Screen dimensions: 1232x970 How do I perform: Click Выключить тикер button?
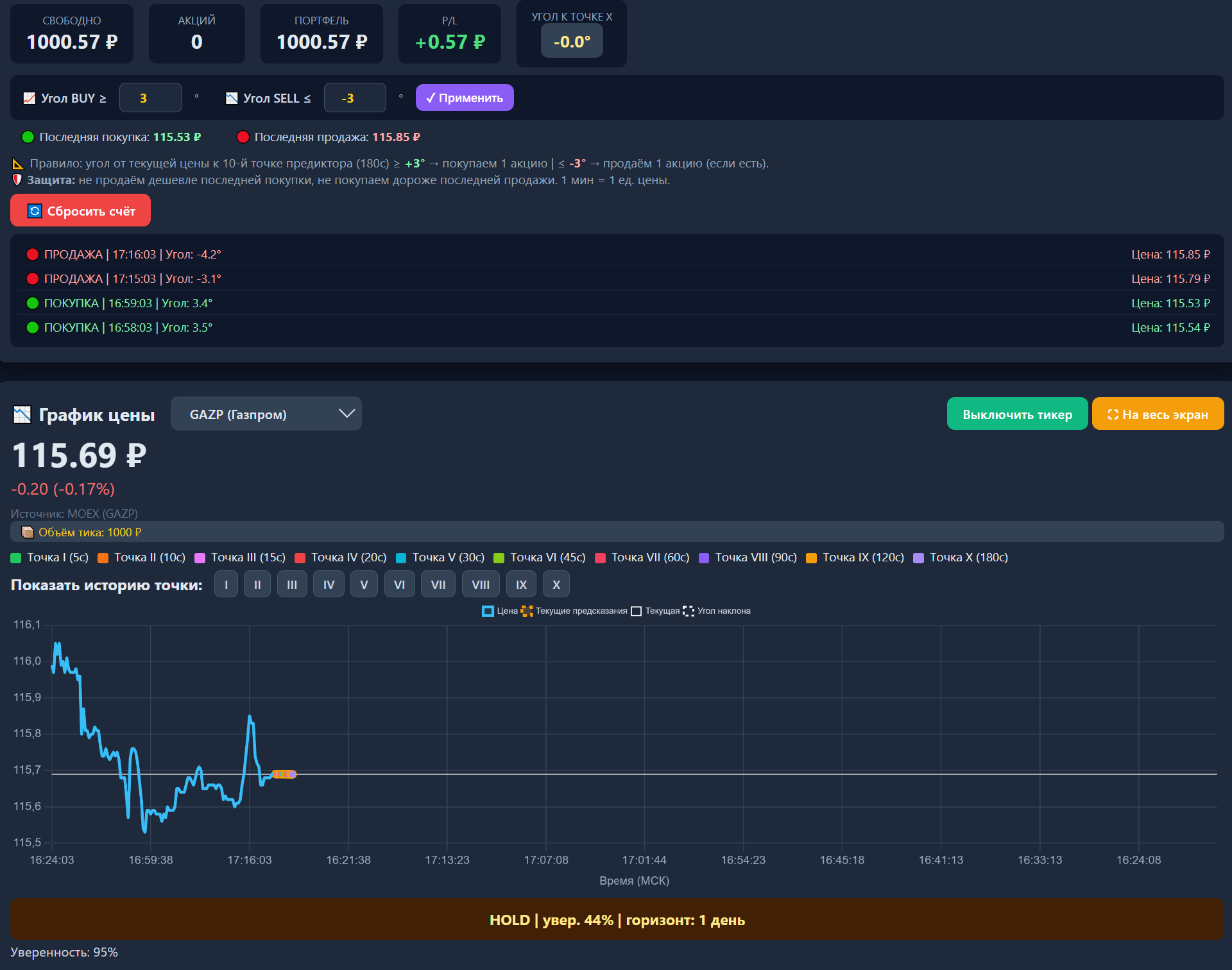click(1017, 414)
